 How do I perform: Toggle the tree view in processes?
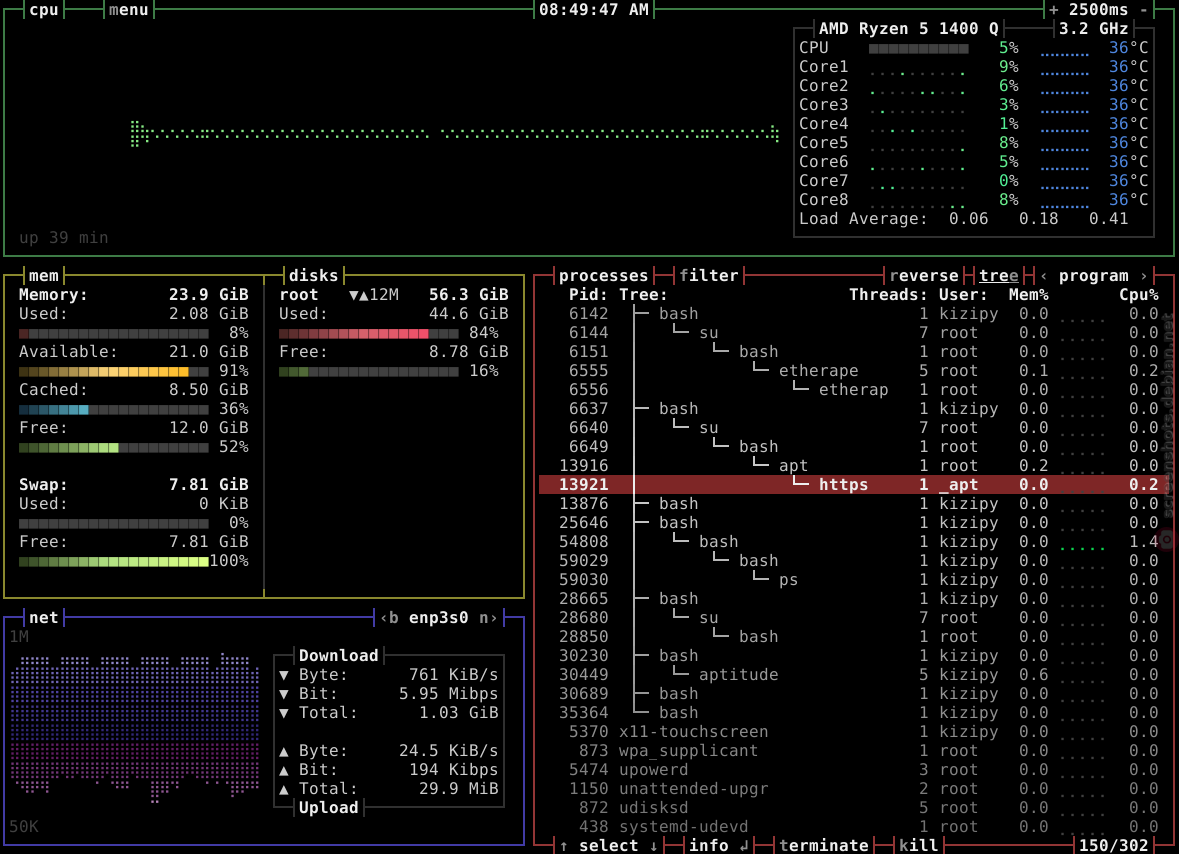click(999, 276)
